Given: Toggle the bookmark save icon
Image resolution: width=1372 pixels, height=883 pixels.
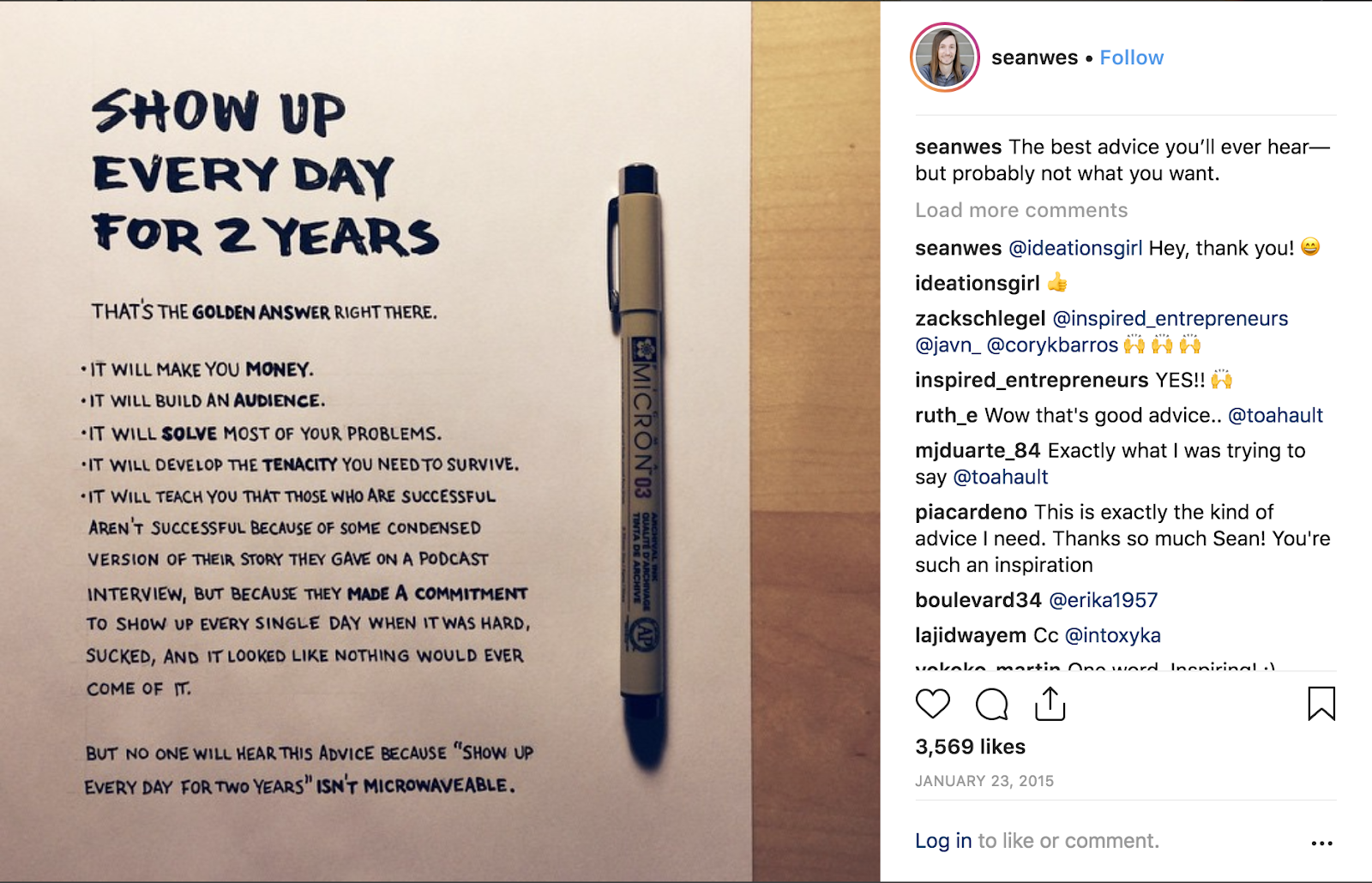Looking at the screenshot, I should tap(1321, 704).
